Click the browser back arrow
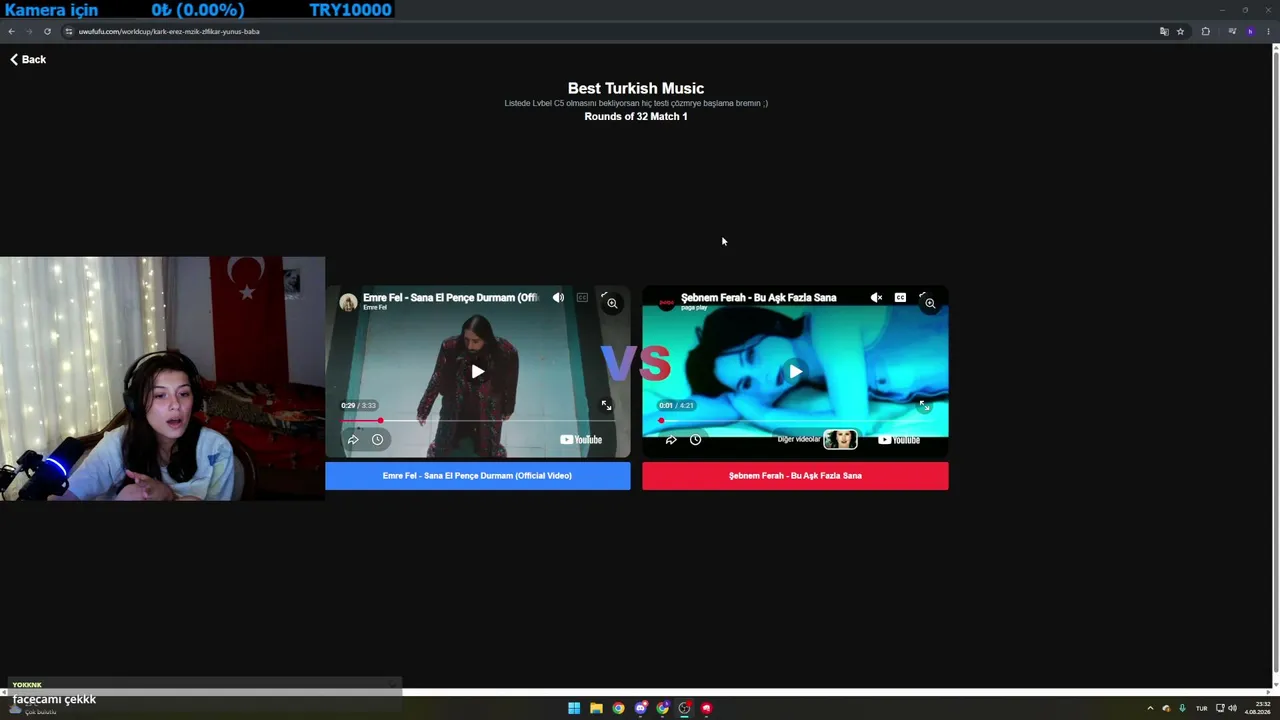 click(11, 31)
